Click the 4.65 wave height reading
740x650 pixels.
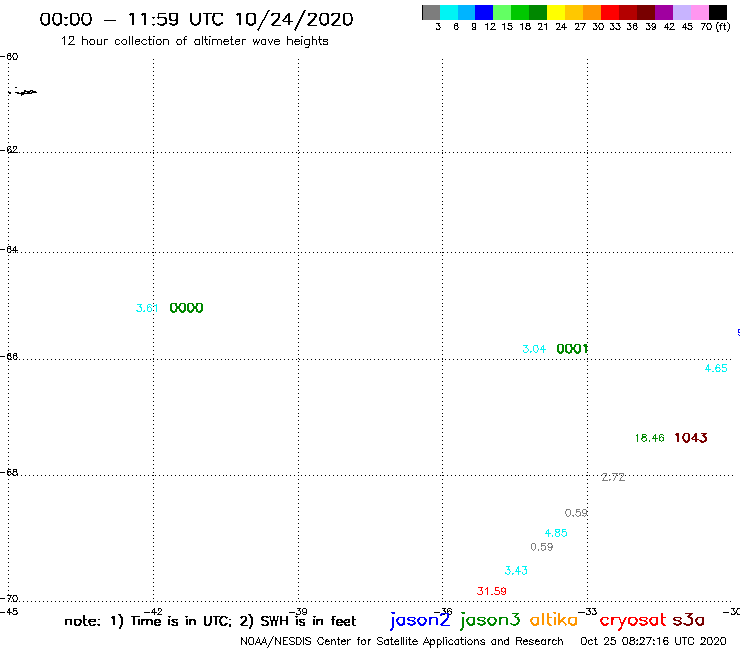tap(716, 368)
